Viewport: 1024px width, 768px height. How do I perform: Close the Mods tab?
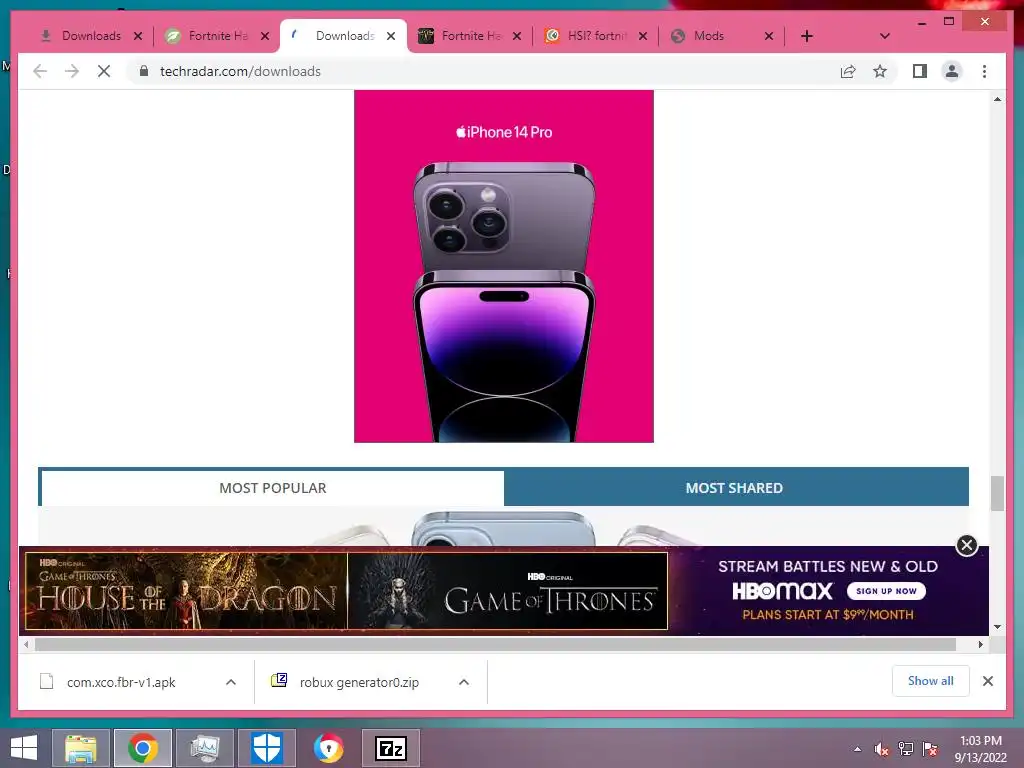tap(769, 36)
